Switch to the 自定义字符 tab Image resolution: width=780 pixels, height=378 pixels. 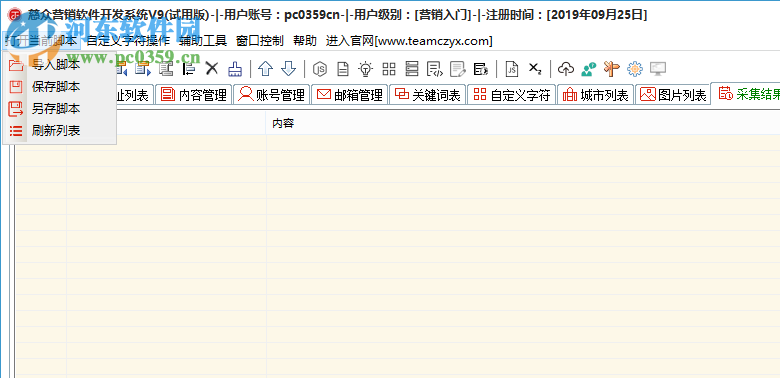[511, 94]
